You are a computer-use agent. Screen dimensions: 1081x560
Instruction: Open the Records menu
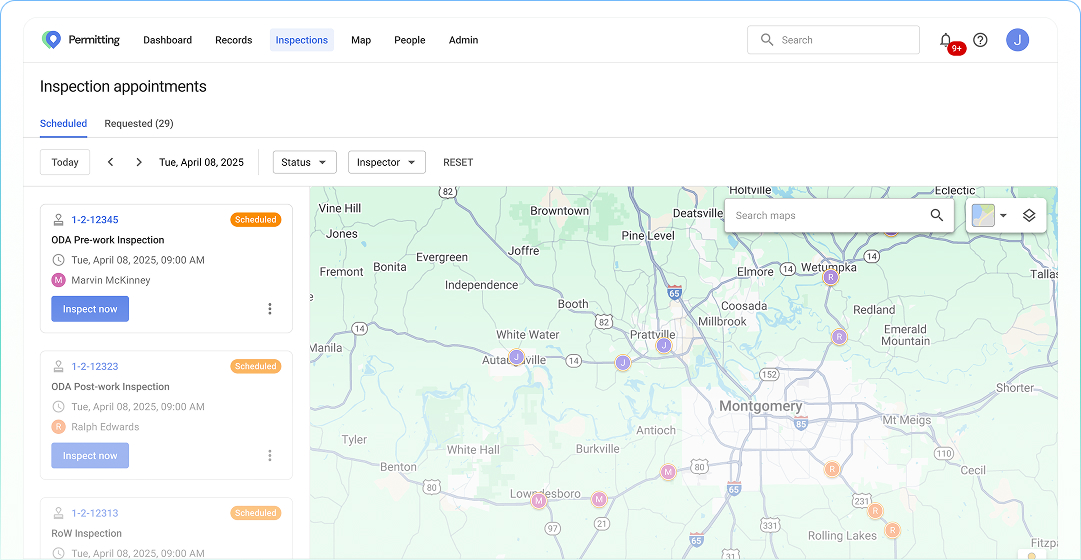[x=234, y=40]
